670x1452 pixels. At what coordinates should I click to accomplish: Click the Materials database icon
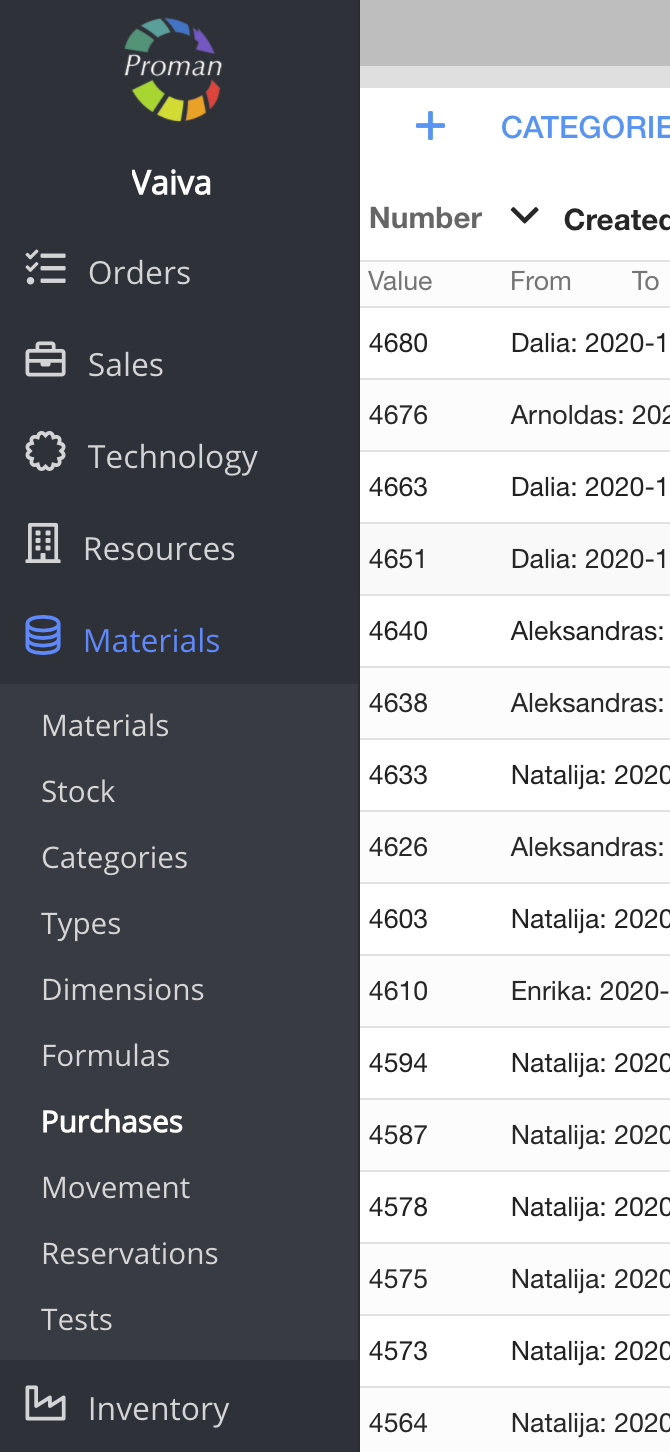pyautogui.click(x=43, y=637)
